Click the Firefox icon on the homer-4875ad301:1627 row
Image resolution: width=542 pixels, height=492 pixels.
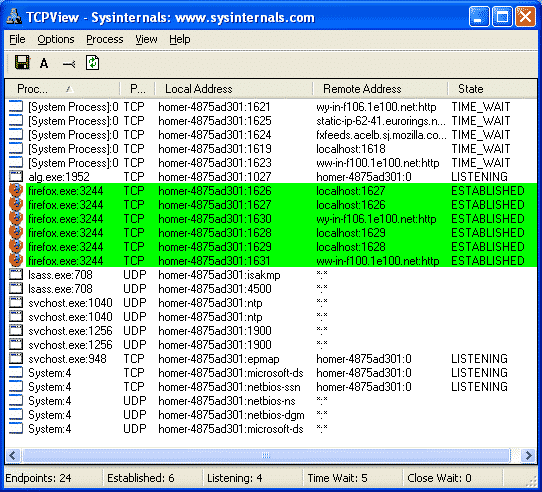click(x=16, y=205)
